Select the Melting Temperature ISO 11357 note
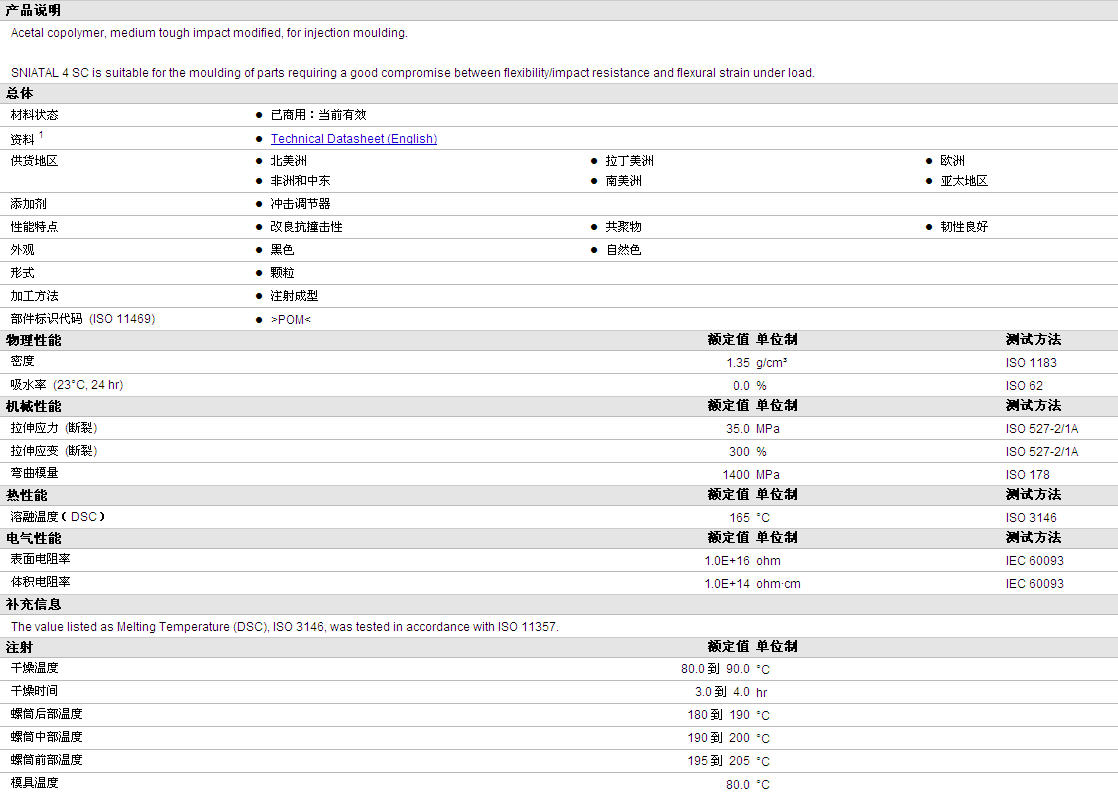Image resolution: width=1118 pixels, height=794 pixels. point(285,627)
